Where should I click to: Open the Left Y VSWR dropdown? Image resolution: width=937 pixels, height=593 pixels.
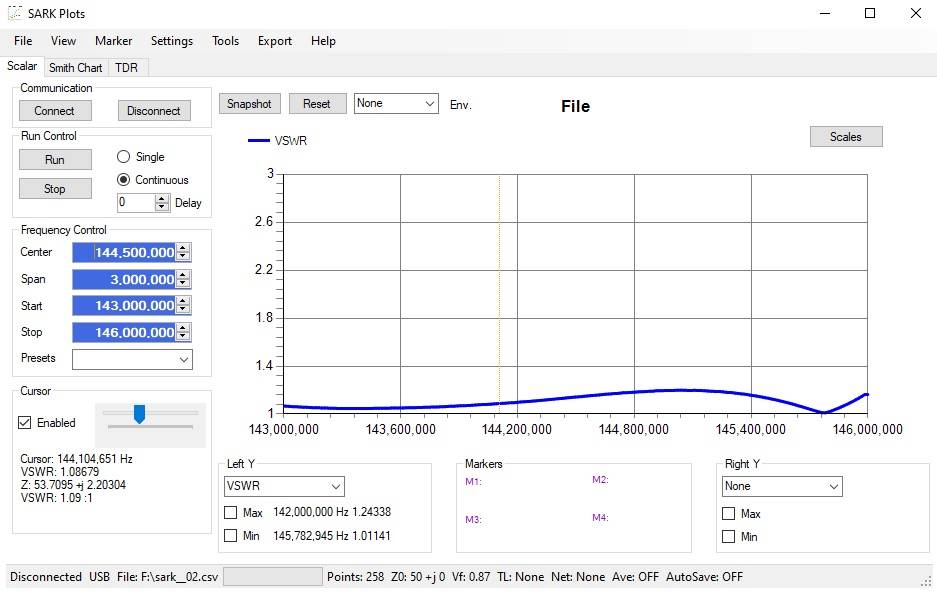[284, 486]
